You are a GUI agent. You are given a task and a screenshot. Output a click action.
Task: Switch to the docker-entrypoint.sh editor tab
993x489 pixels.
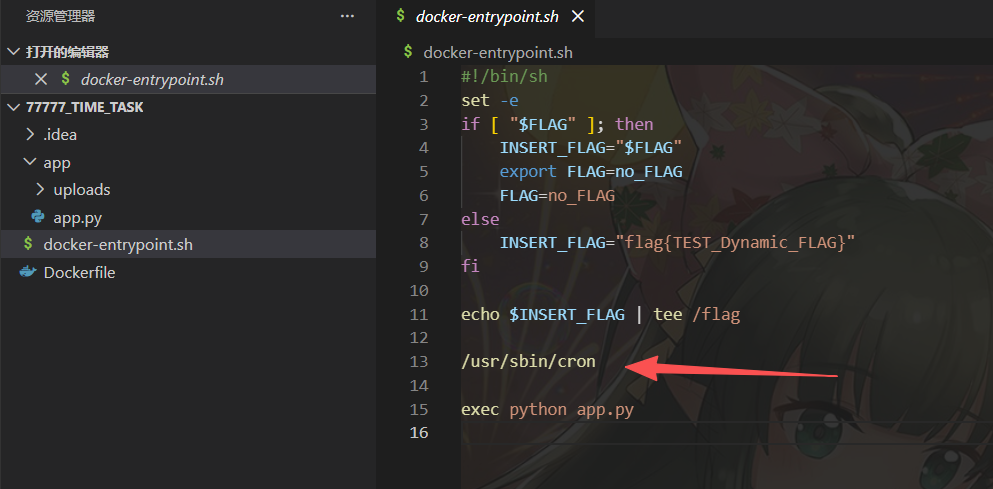[487, 16]
